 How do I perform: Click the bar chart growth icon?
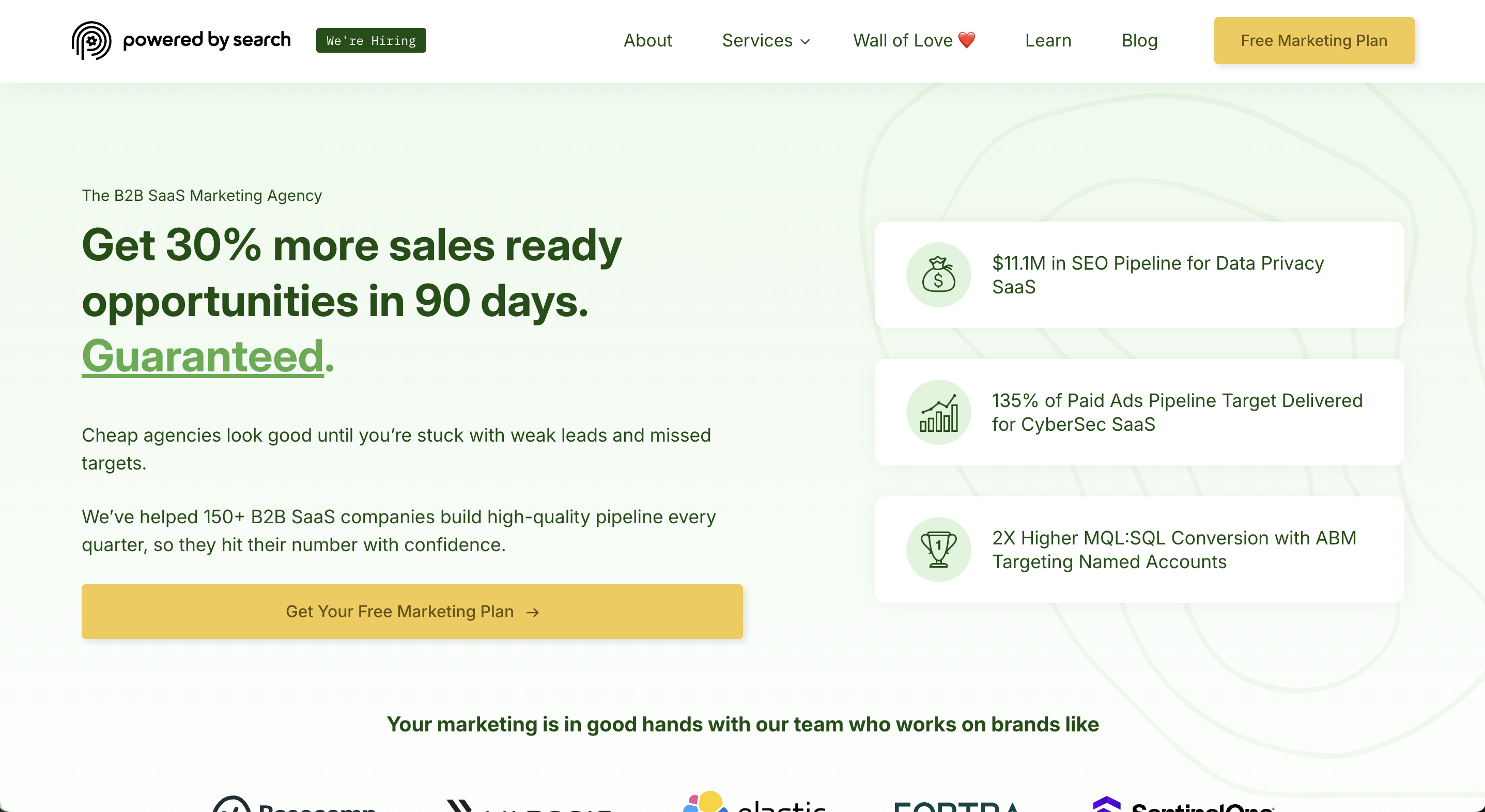coord(938,413)
